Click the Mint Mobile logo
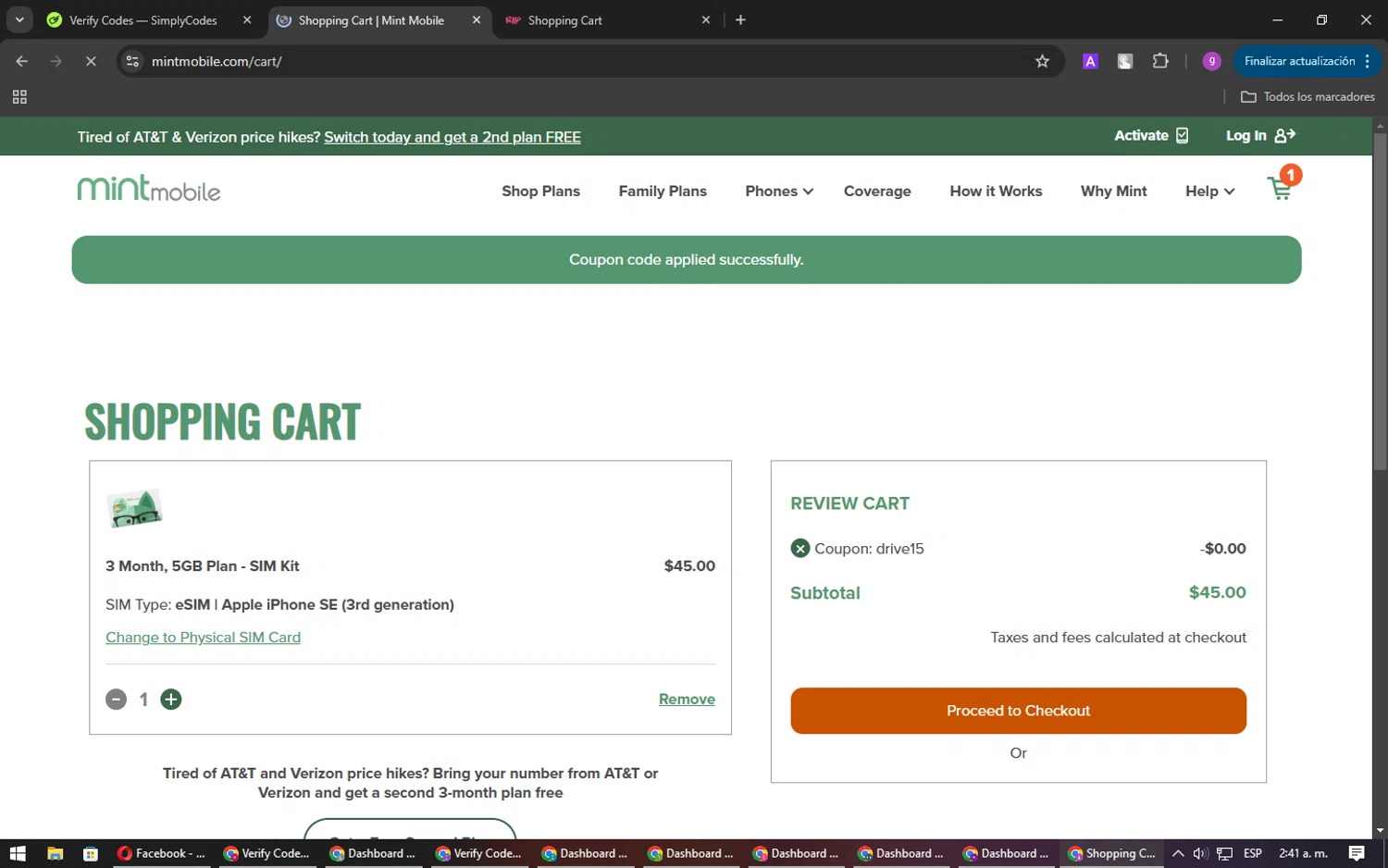Screen dimensions: 1388x868 [149, 189]
